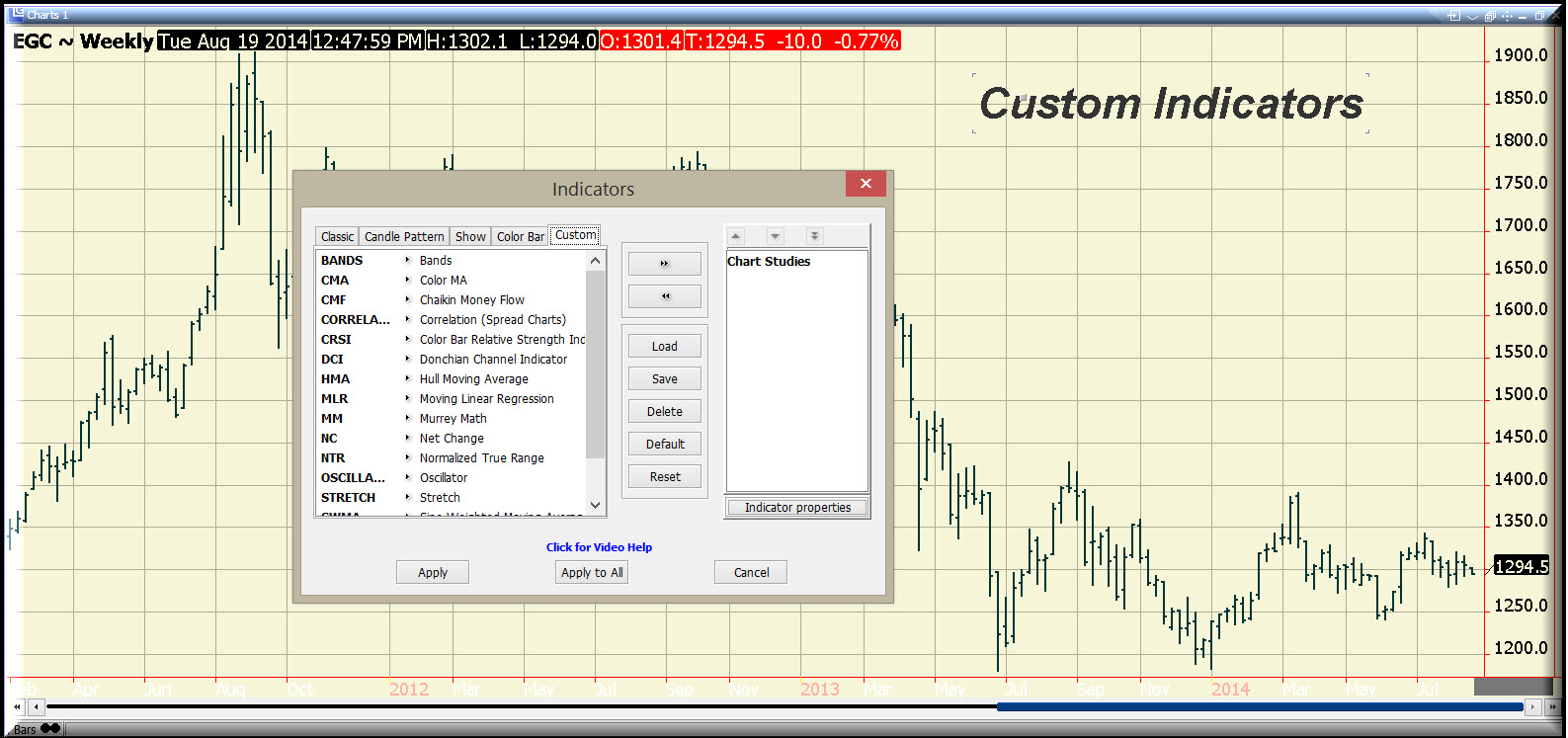Restore indicators with the Default button
Image resolution: width=1568 pixels, height=738 pixels.
coord(664,444)
